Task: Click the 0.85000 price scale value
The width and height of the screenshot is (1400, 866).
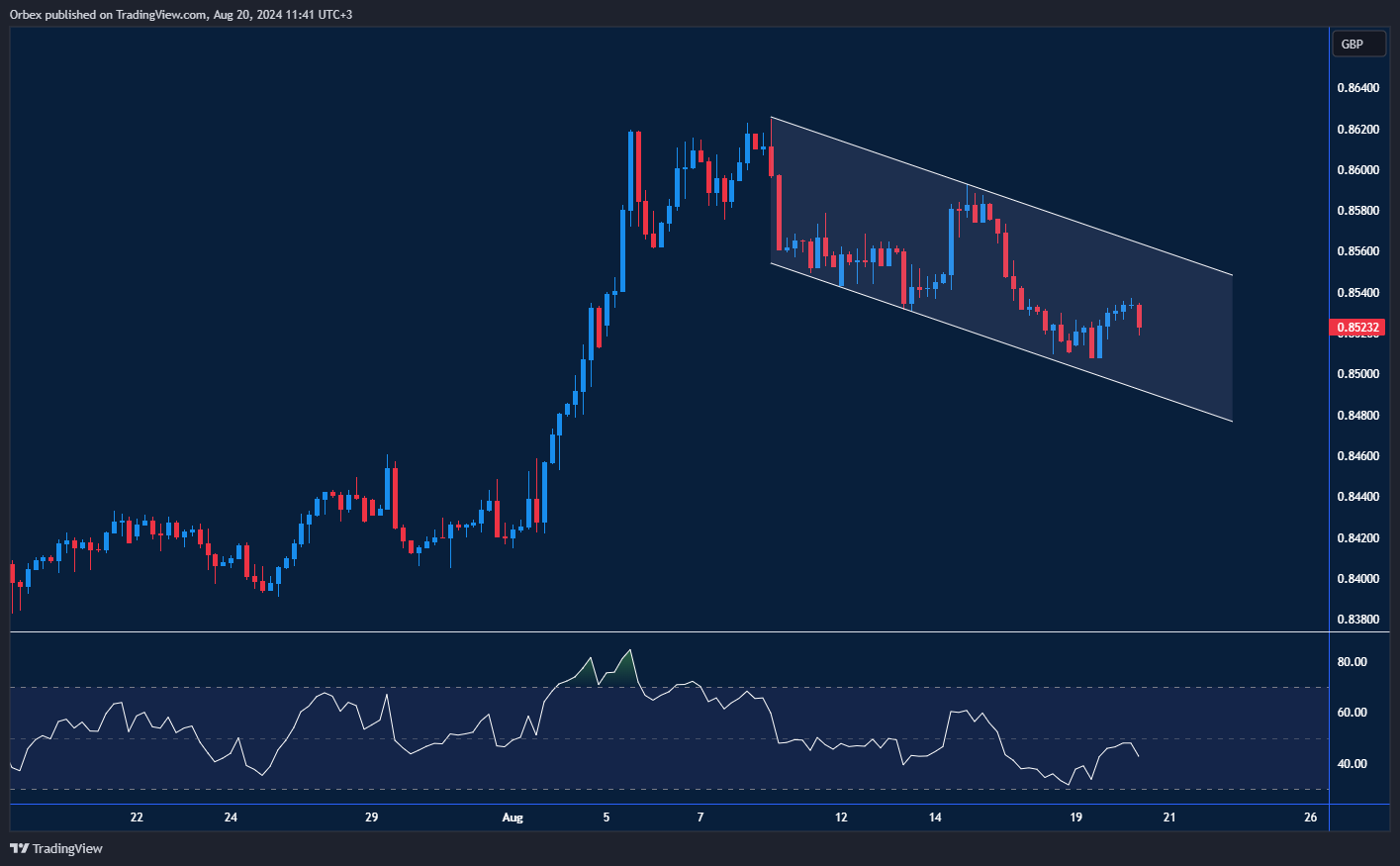Action: (1357, 374)
